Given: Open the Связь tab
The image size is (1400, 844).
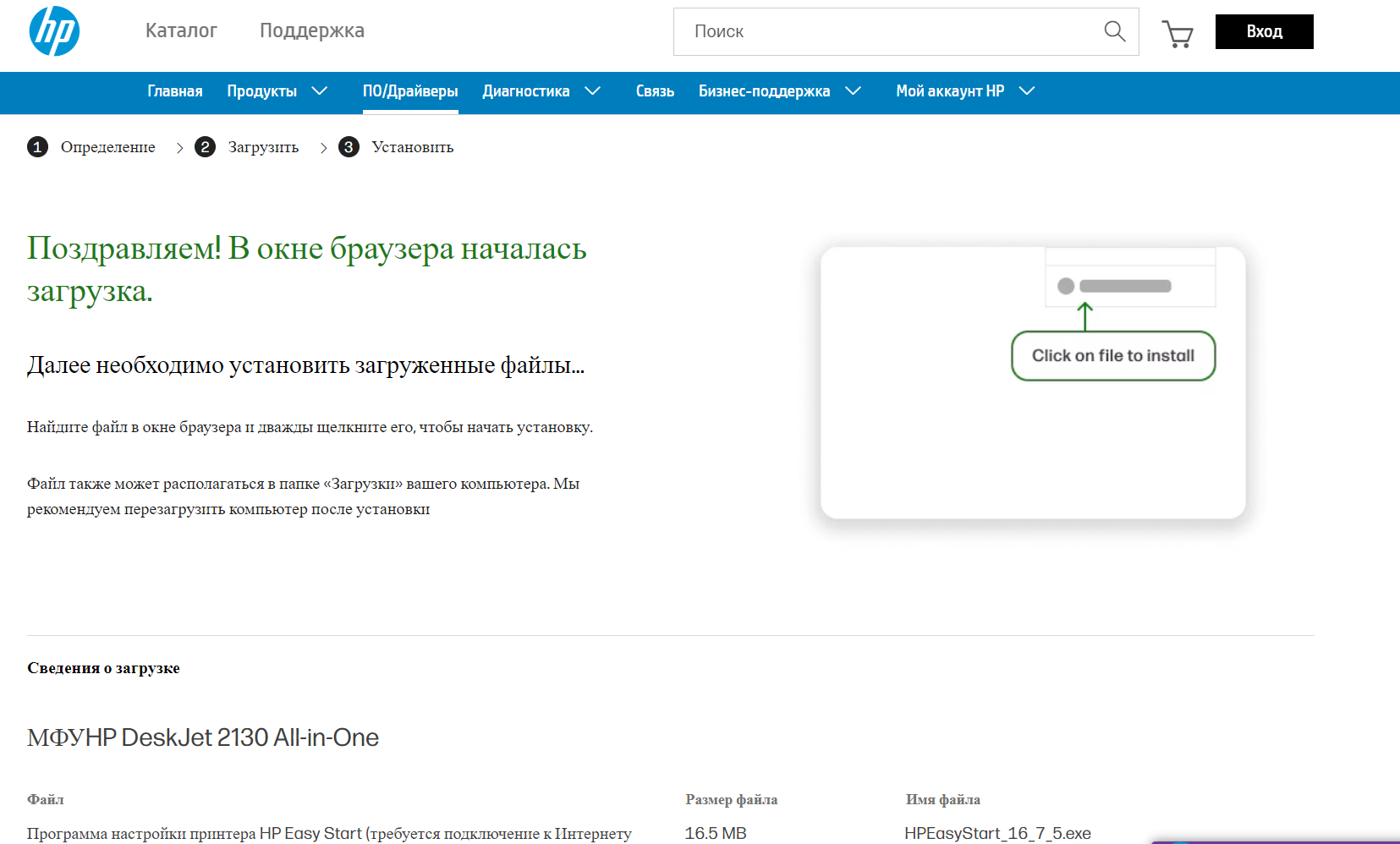Looking at the screenshot, I should pos(655,91).
